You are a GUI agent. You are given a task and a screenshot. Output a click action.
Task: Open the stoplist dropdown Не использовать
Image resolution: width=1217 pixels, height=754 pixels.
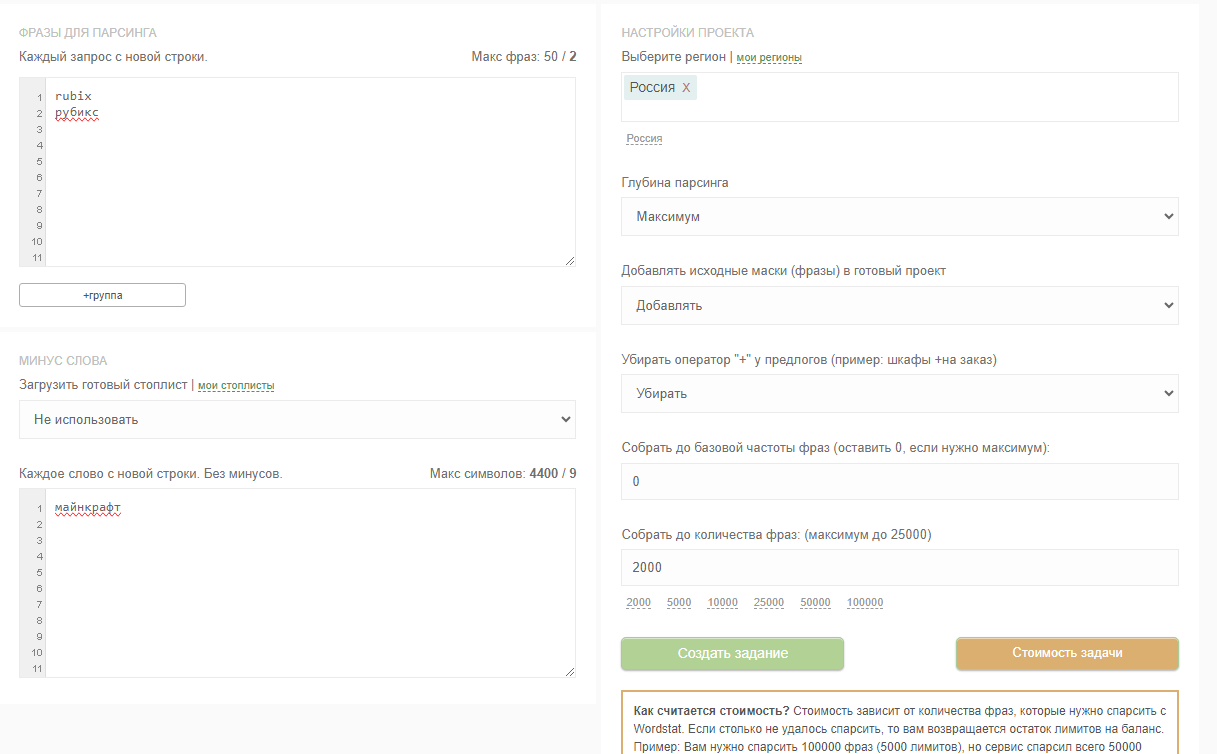pos(297,420)
